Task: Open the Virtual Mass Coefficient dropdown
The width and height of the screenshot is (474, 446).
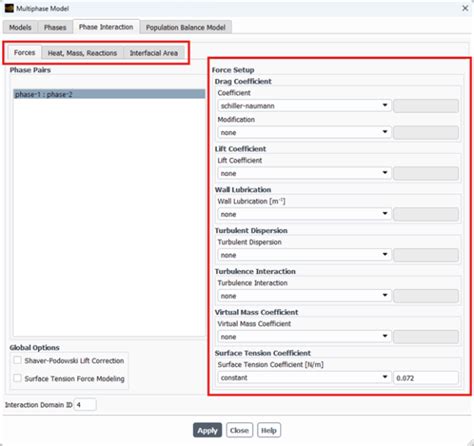Action: pyautogui.click(x=304, y=337)
